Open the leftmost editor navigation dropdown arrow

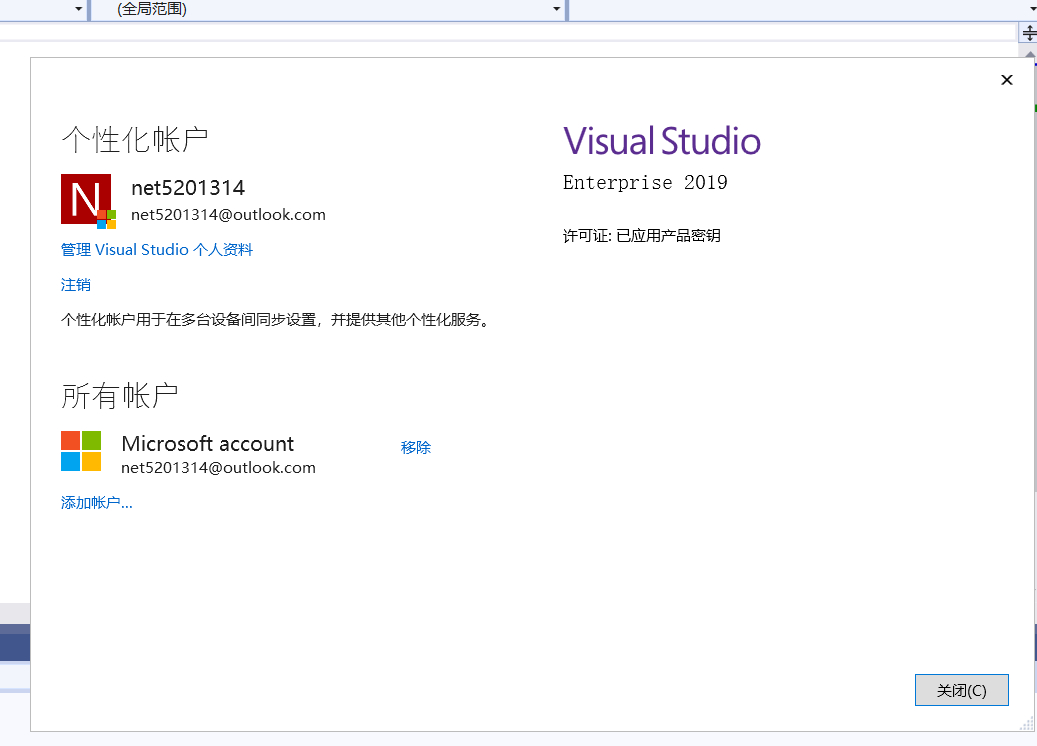[x=79, y=9]
